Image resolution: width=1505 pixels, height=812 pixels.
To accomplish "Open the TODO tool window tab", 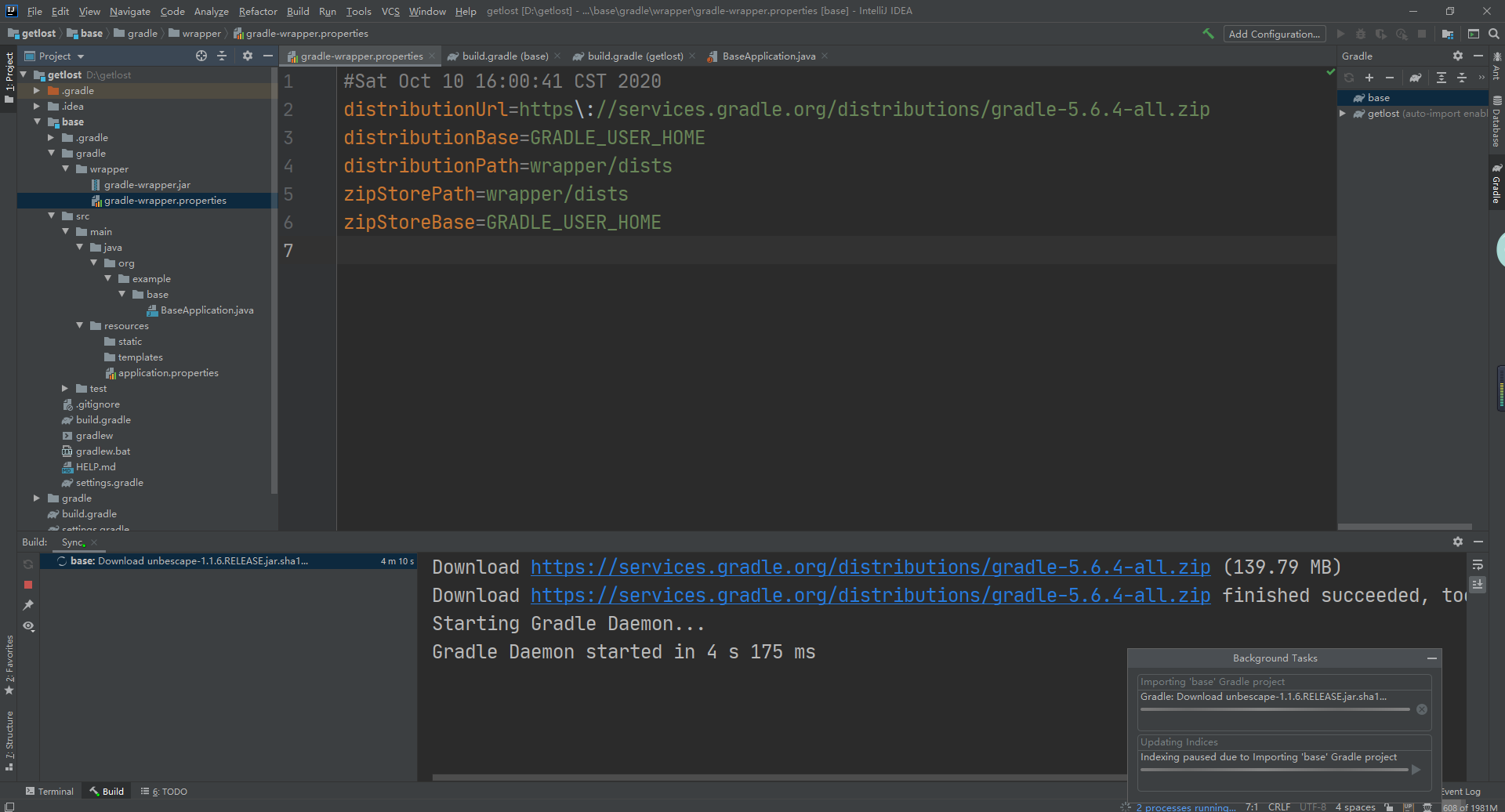I will (164, 792).
